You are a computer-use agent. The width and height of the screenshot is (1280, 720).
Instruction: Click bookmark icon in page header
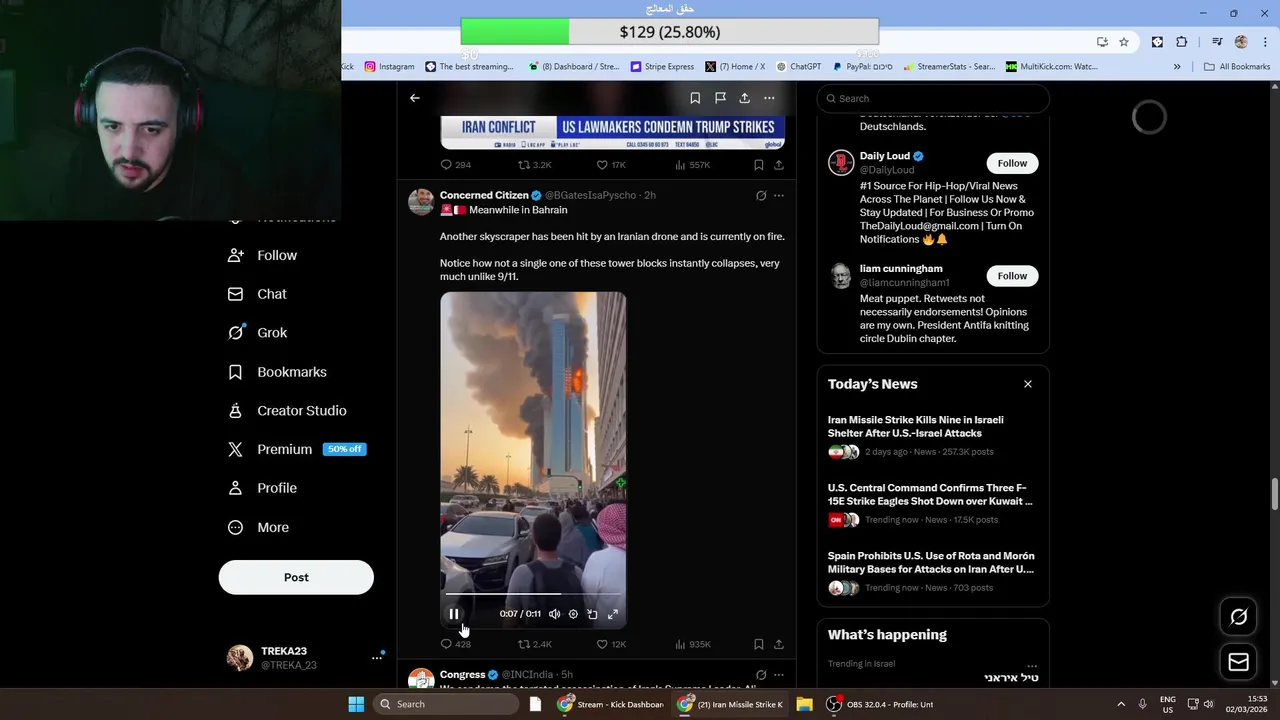coord(695,98)
